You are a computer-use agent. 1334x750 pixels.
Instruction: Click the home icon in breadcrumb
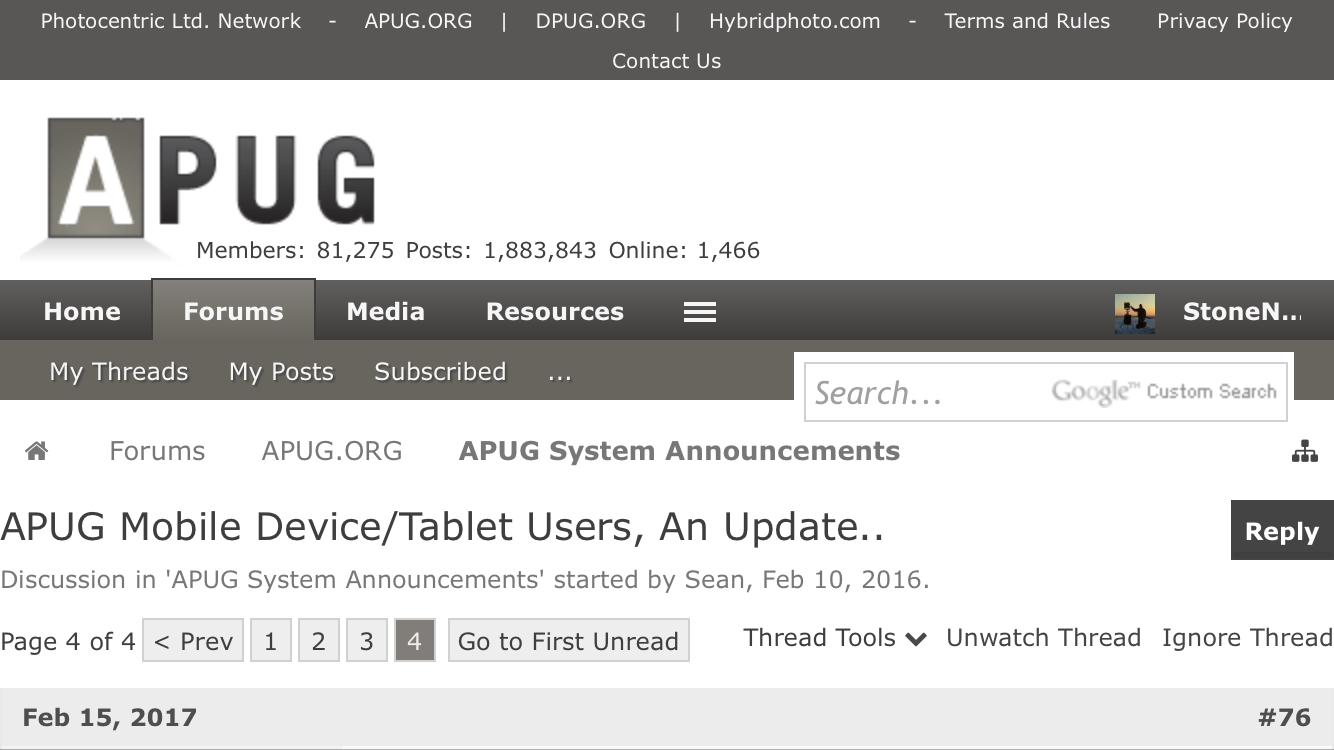click(x=37, y=451)
